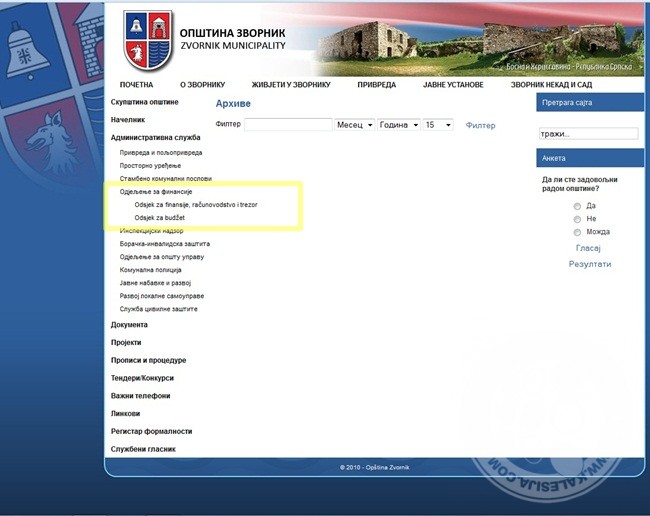This screenshot has height=516, width=650.
Task: Open 'ЈАВНЕ УСТАНОВЕ' navigation item
Action: [453, 85]
